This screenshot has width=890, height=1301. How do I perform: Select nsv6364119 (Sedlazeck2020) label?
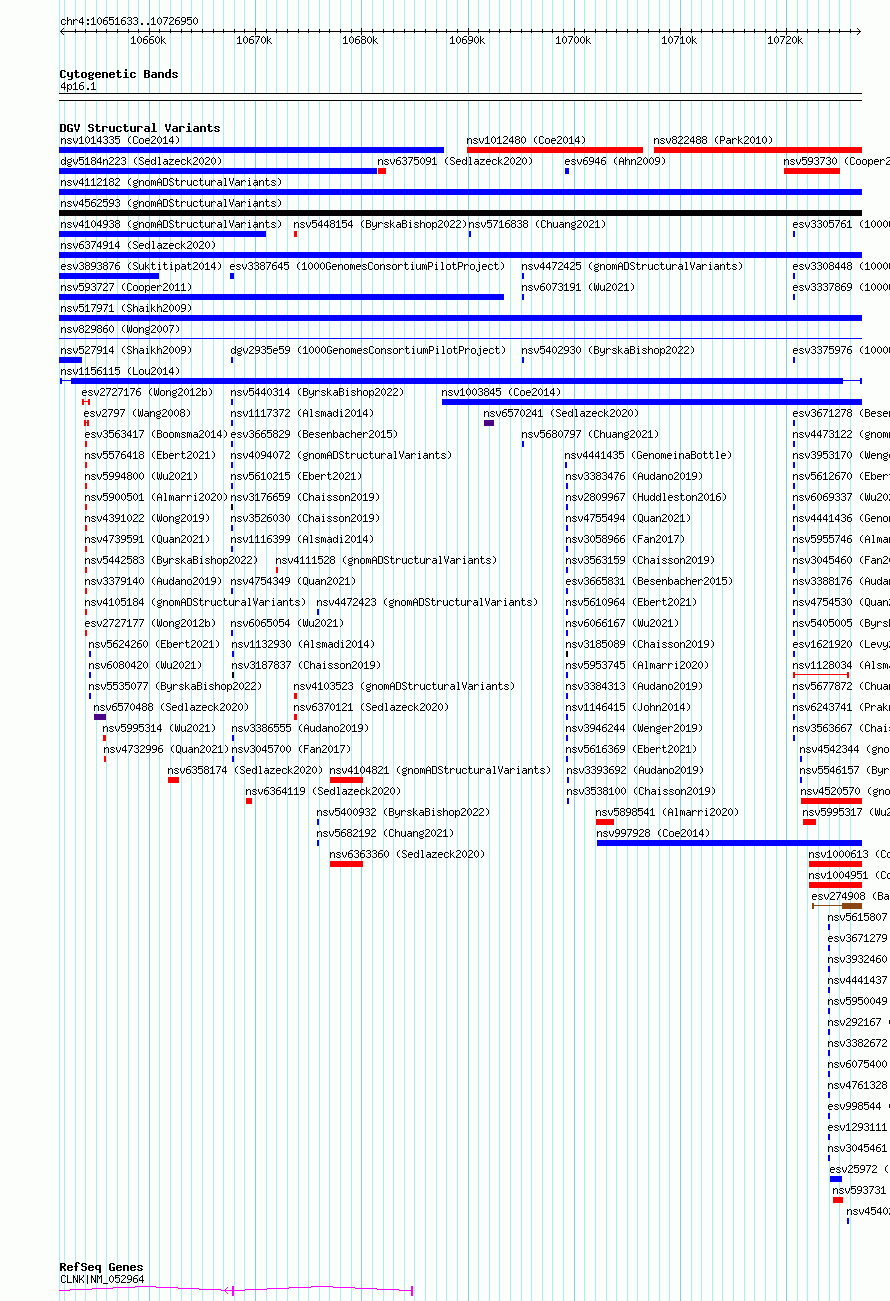click(x=323, y=791)
